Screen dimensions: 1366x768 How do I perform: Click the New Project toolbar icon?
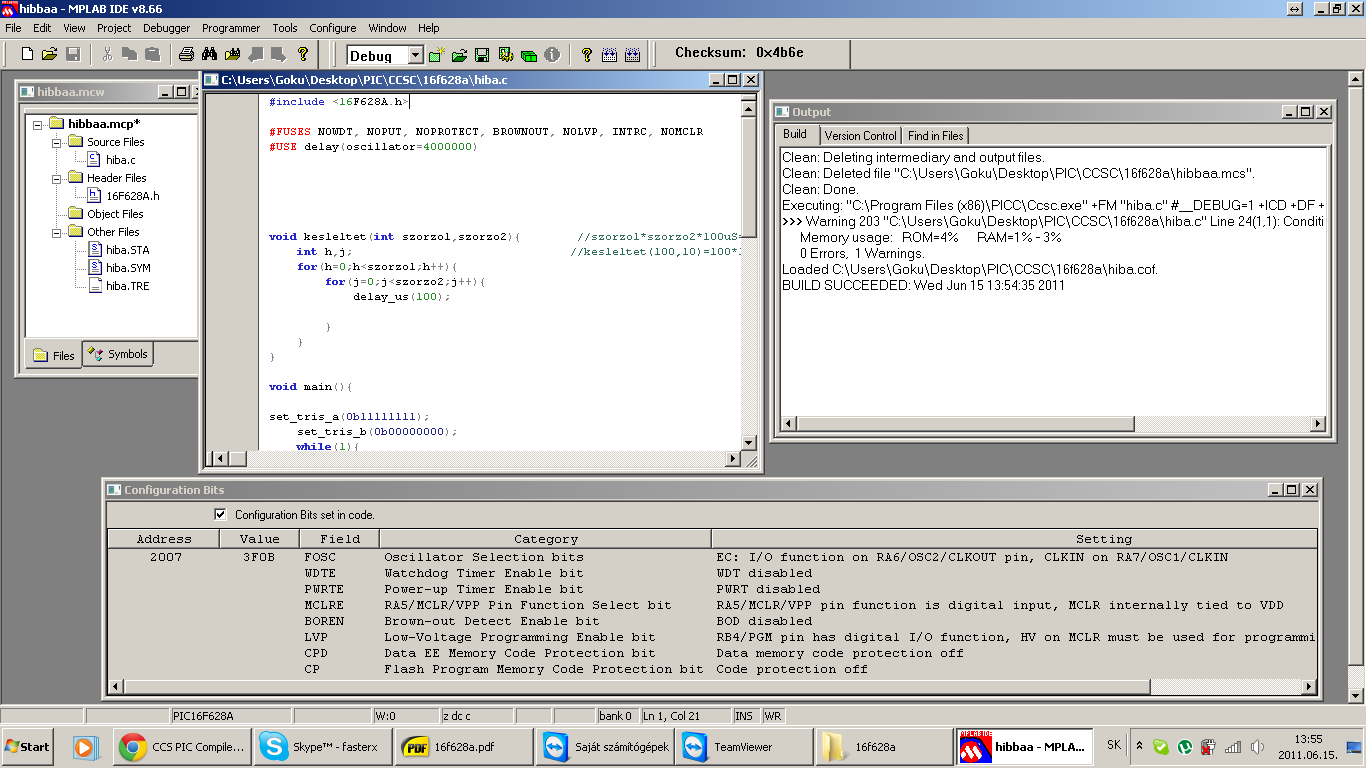(437, 55)
